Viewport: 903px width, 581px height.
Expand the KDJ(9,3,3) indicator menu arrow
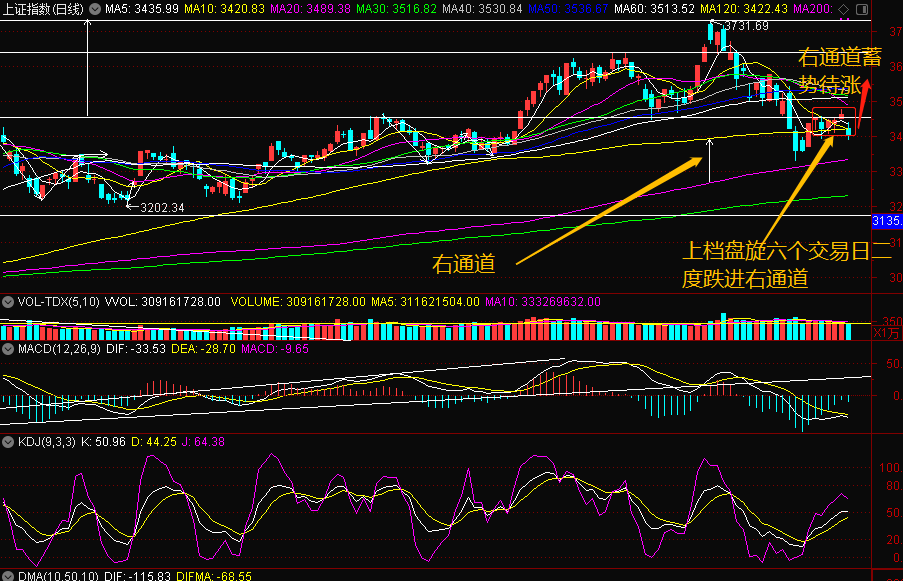point(8,442)
